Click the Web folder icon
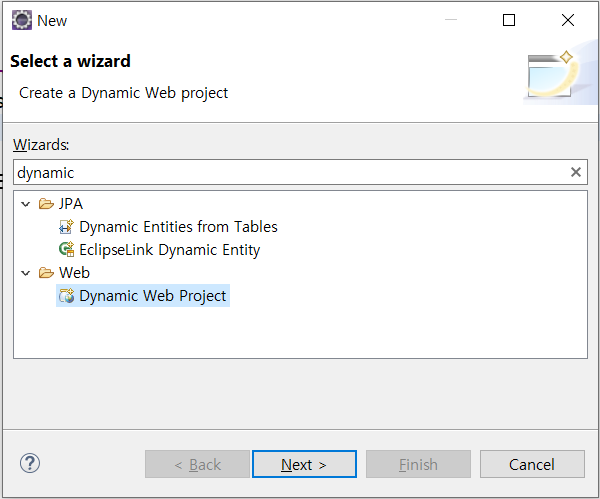Screen dimensions: 600x499 [x=46, y=273]
